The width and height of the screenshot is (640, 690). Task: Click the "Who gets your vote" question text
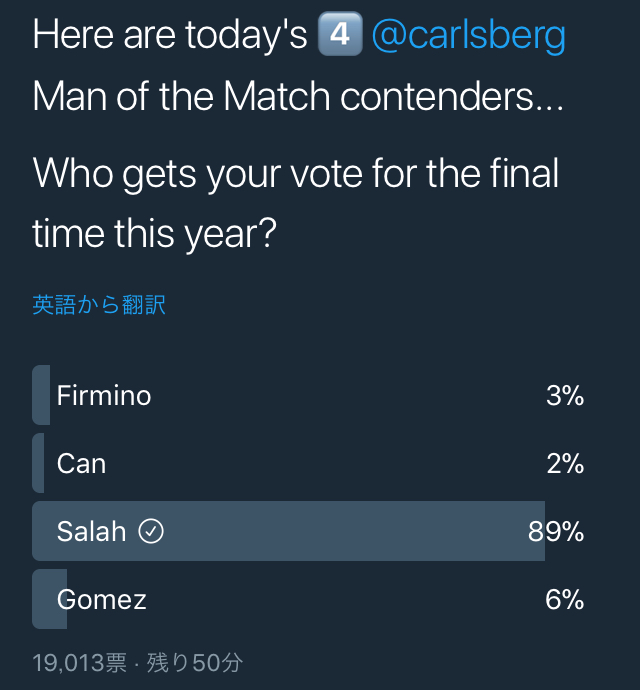[x=295, y=174]
